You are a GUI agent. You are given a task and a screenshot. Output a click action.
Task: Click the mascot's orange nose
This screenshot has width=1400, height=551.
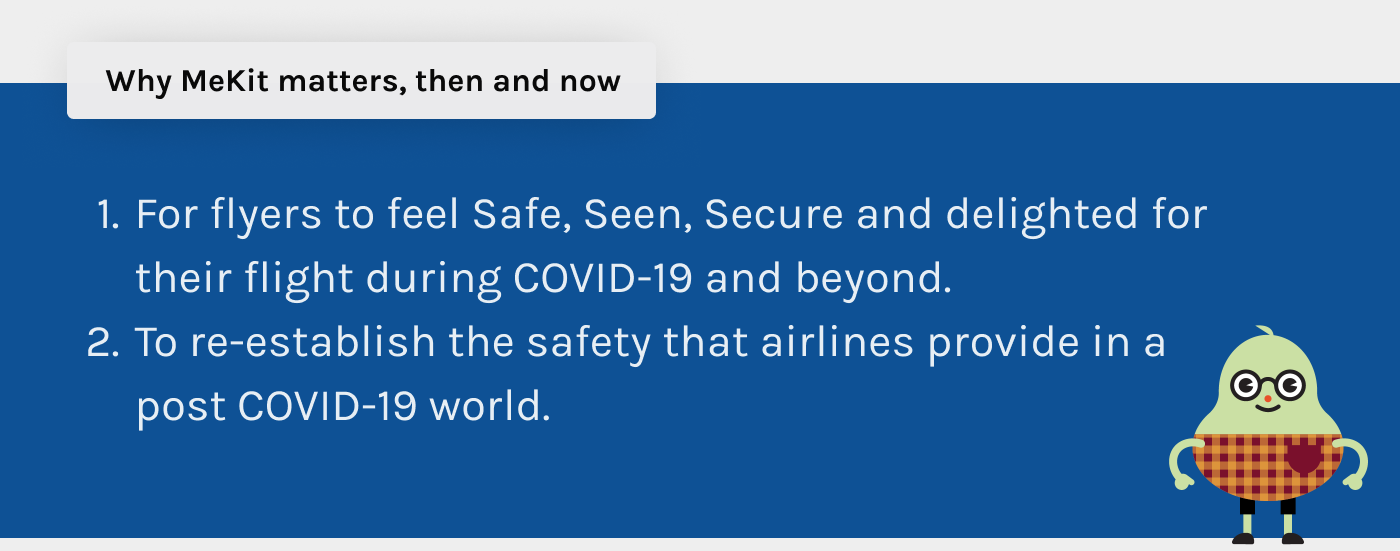click(1267, 399)
